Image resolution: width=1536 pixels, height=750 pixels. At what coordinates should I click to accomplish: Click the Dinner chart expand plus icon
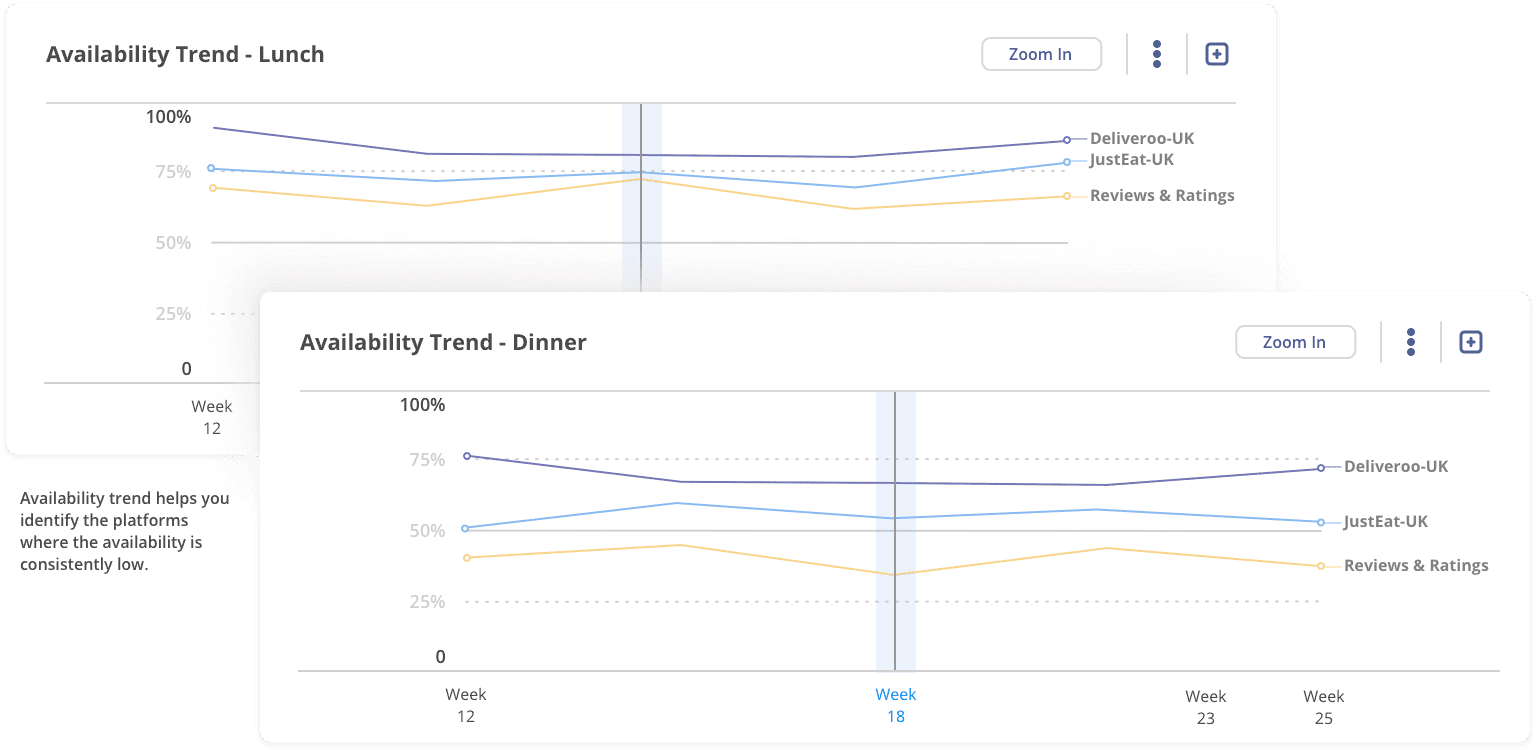pos(1470,342)
